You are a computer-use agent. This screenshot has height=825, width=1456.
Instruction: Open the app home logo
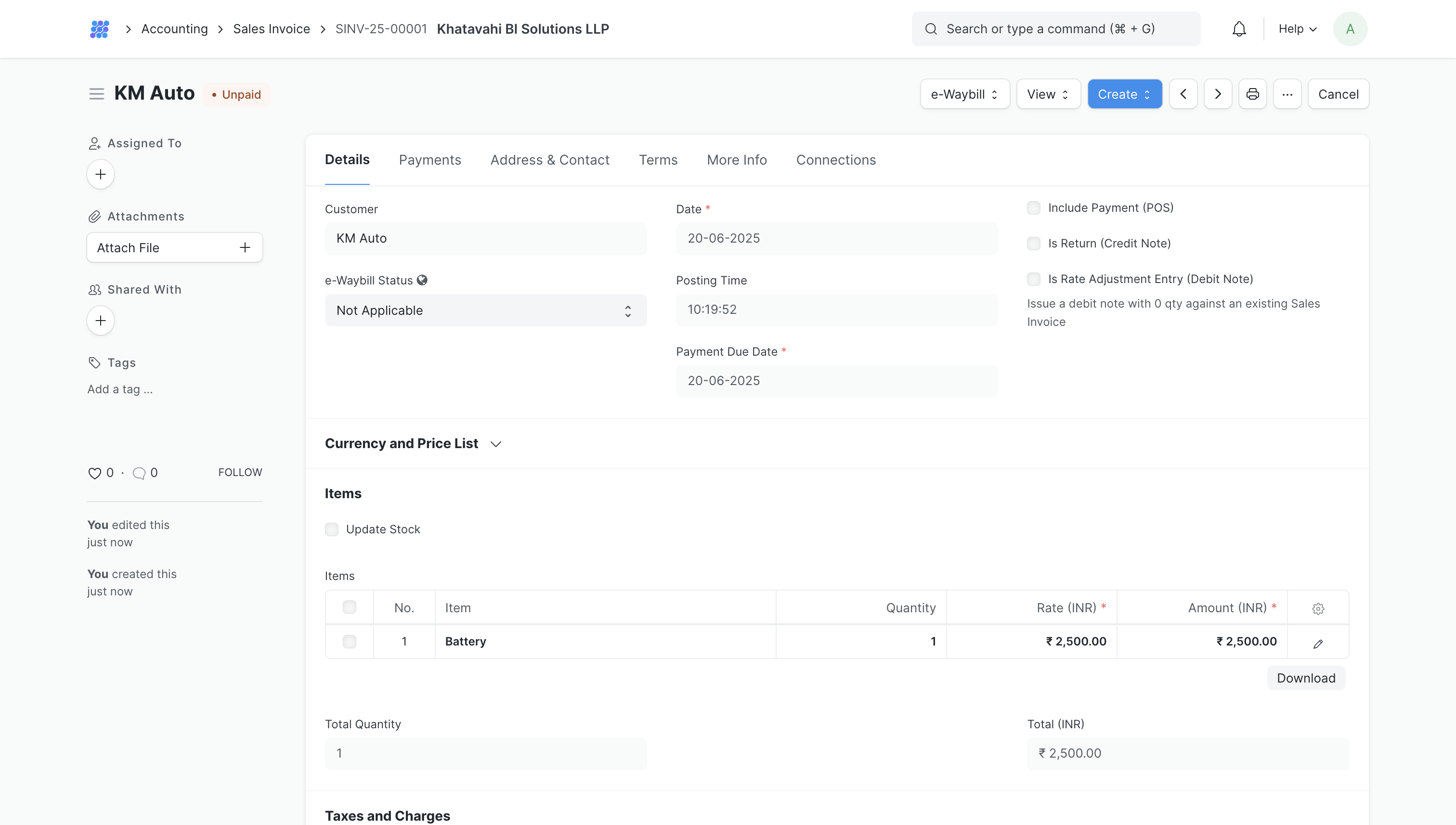pyautogui.click(x=99, y=29)
